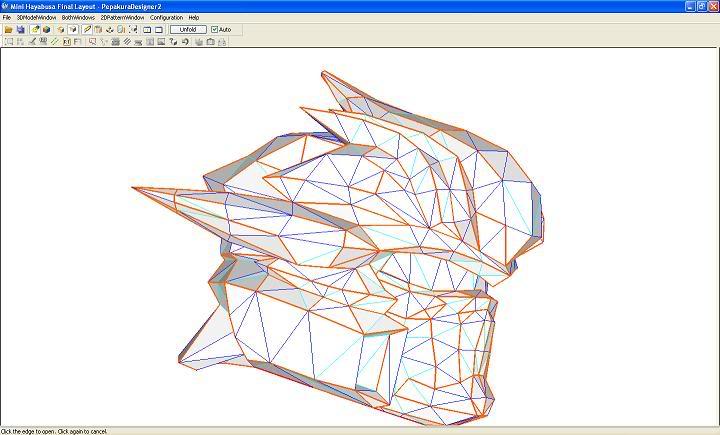Click the four-corner fit view icon

click(133, 29)
